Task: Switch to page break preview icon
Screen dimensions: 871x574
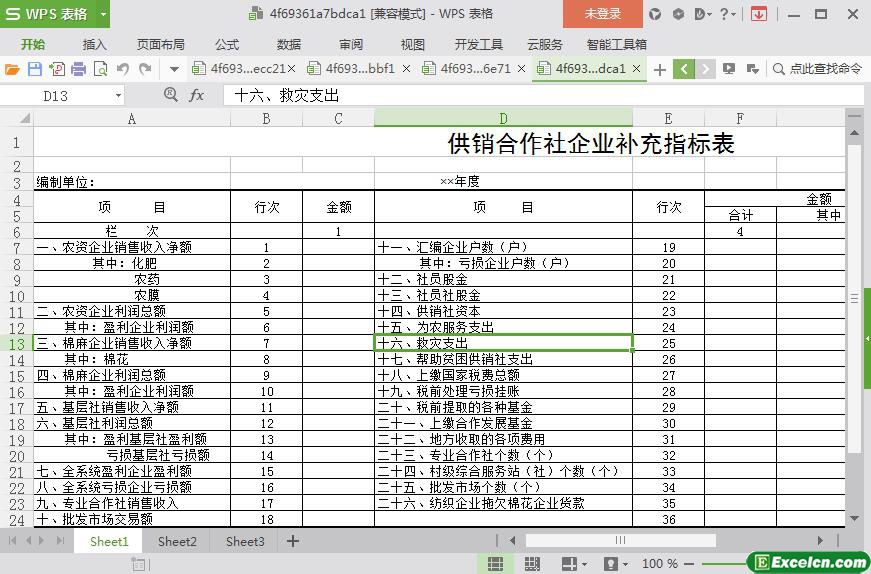Action: [x=532, y=563]
